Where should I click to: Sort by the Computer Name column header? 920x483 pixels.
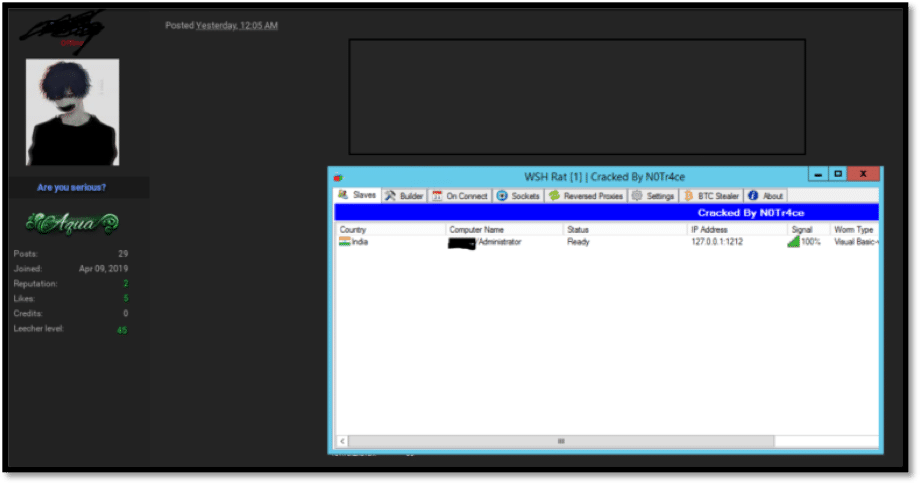click(505, 229)
